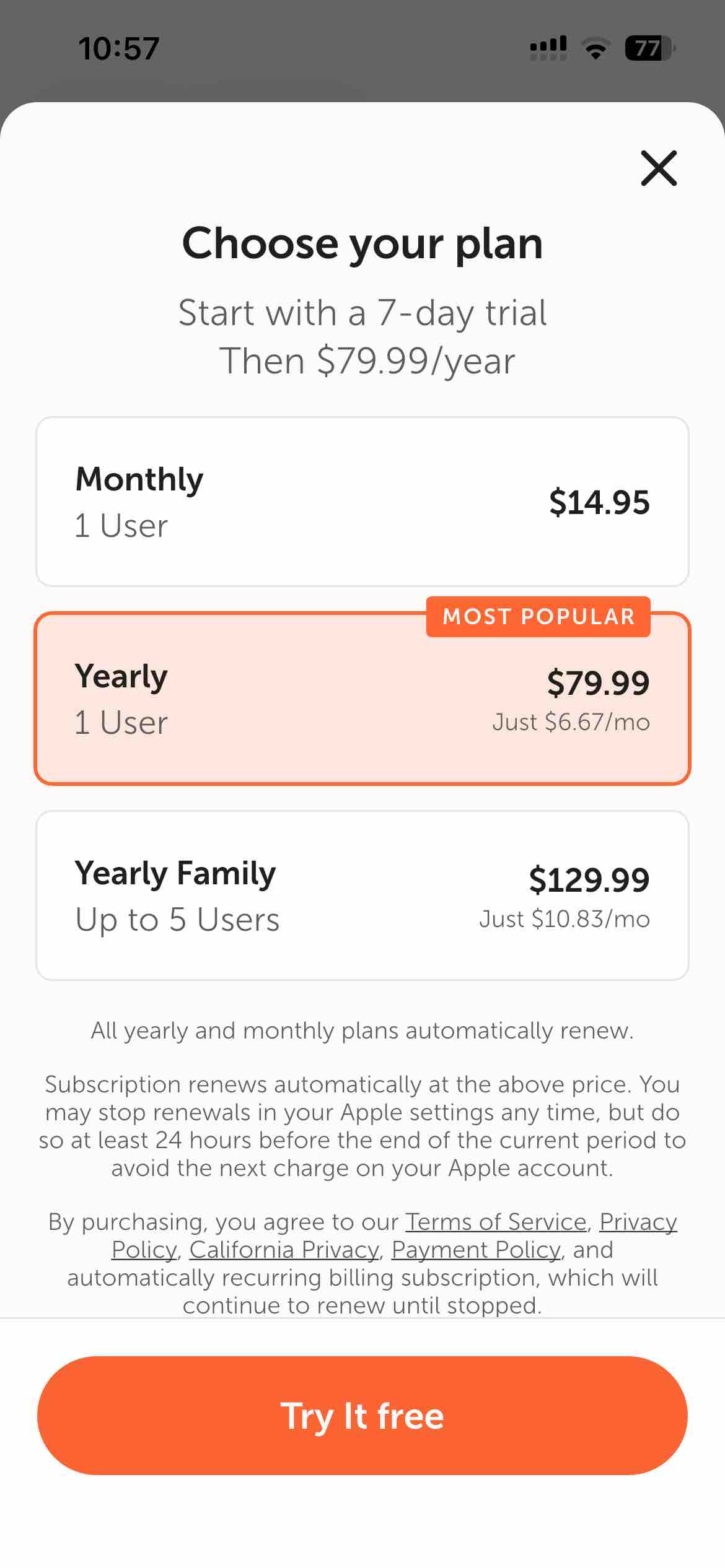Open the Privacy Policy link
The height and width of the screenshot is (1568, 725).
pos(638,1222)
